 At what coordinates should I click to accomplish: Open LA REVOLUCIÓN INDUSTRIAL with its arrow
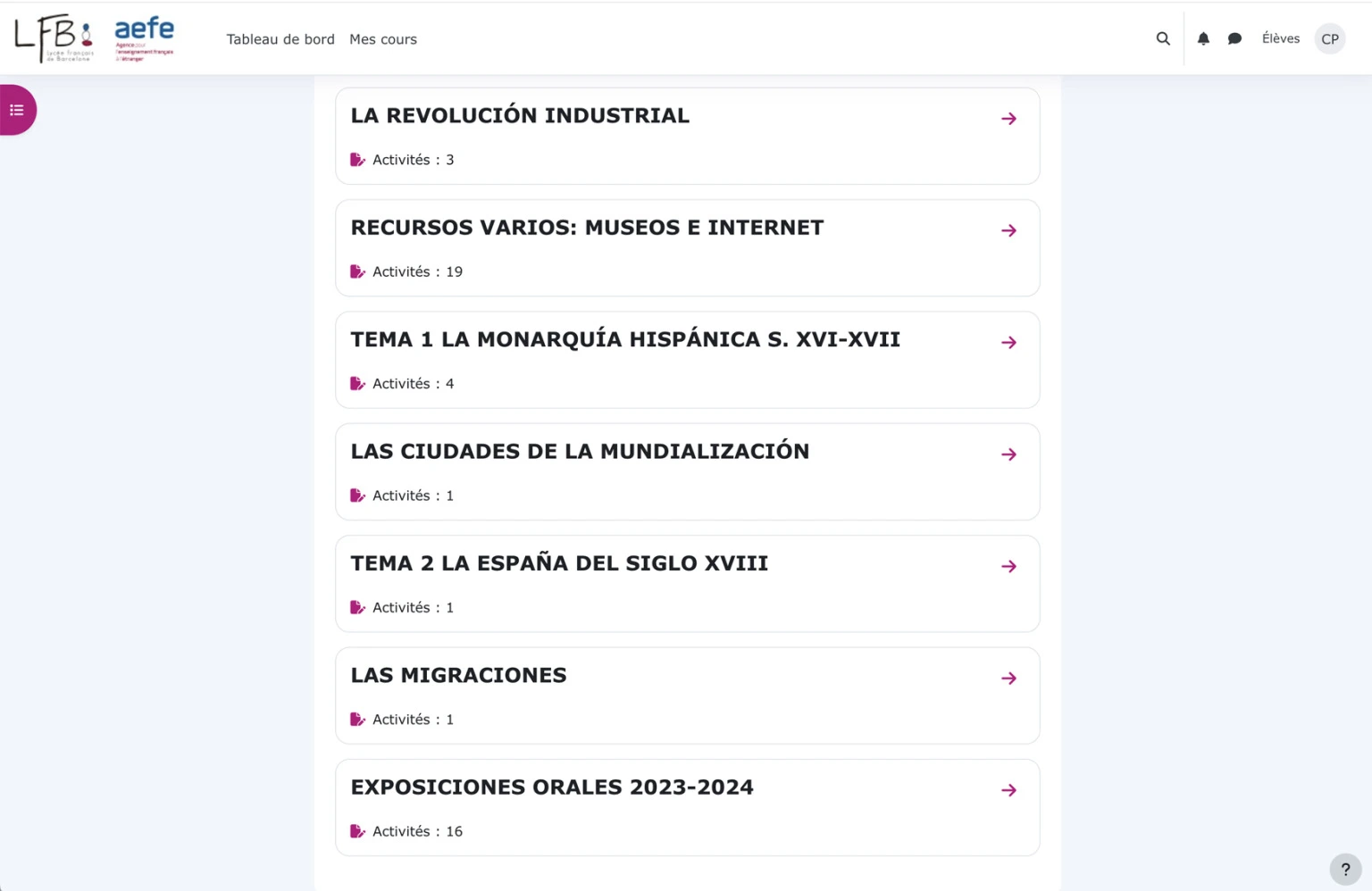point(1008,118)
